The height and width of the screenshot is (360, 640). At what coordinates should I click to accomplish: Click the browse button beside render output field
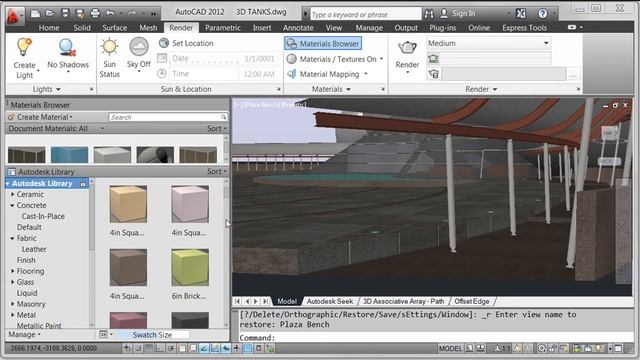click(x=573, y=75)
